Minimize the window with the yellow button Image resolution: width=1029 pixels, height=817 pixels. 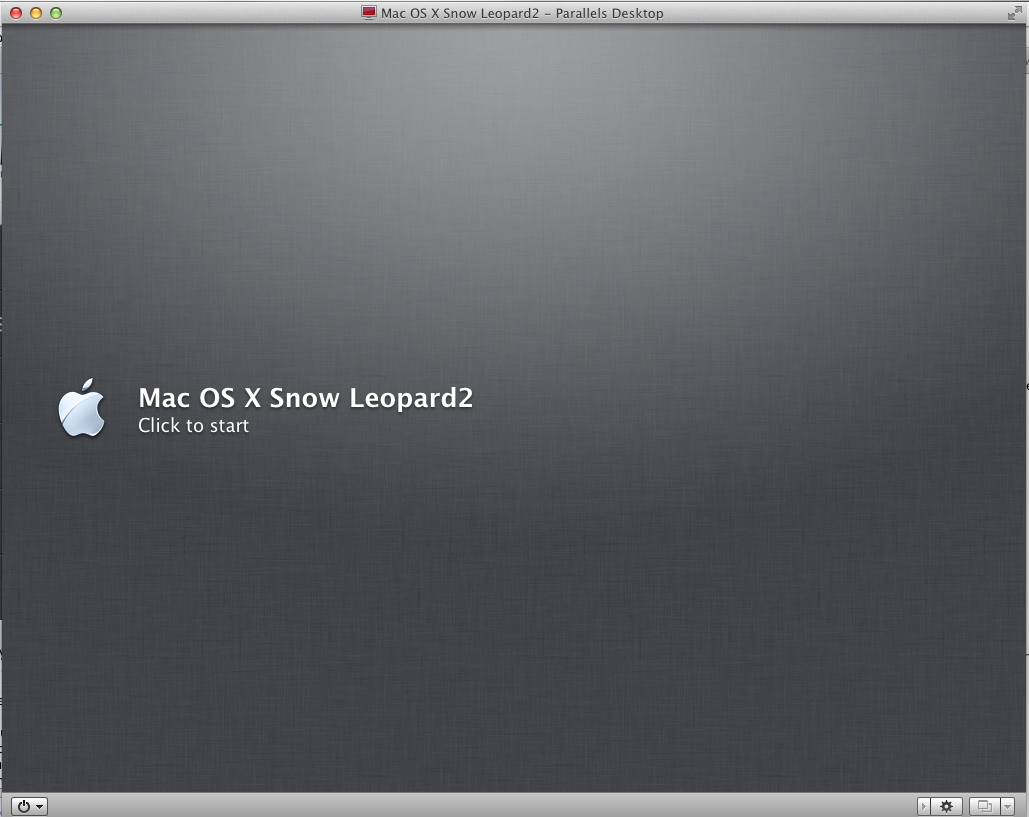coord(36,13)
